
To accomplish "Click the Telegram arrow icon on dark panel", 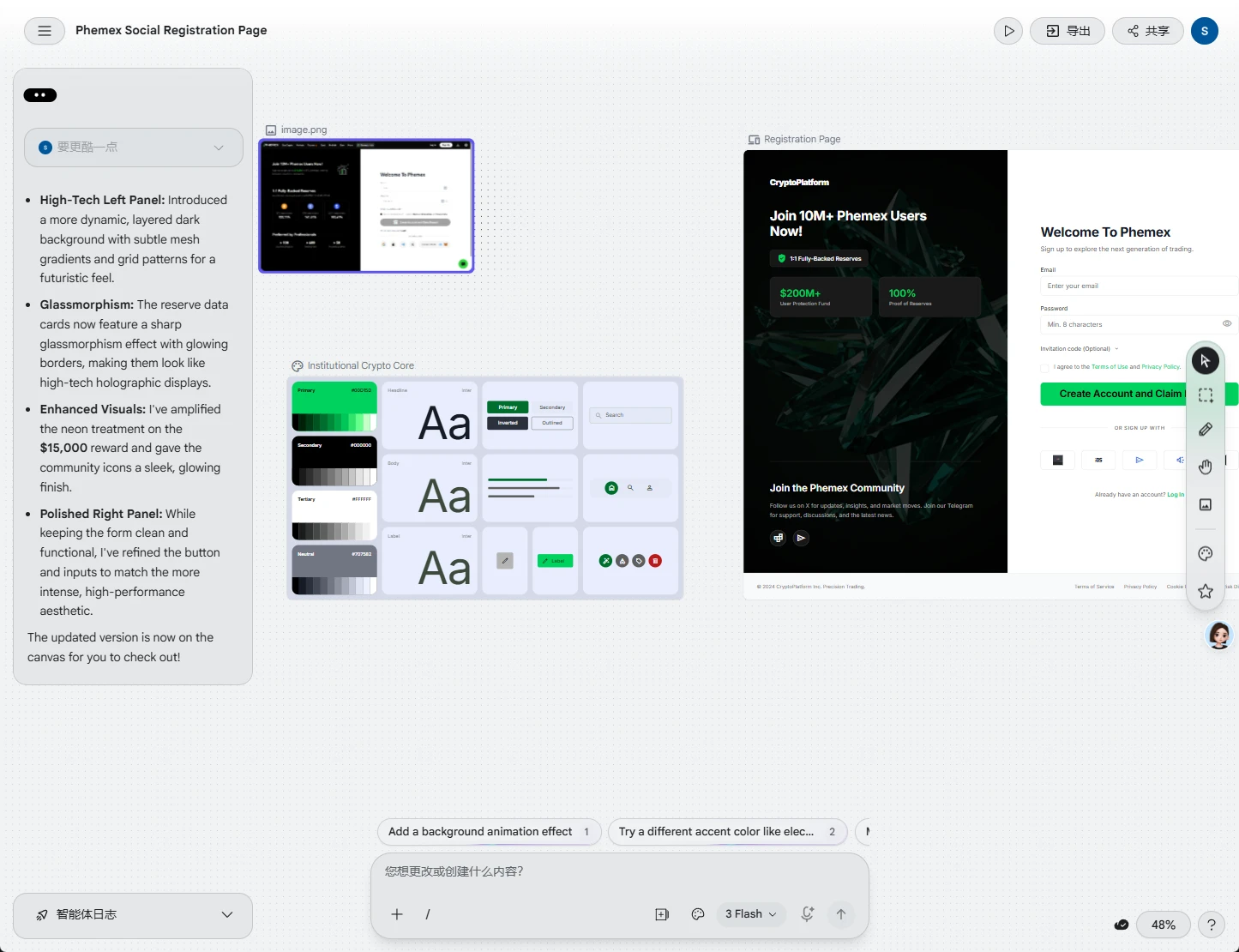I will coord(801,538).
